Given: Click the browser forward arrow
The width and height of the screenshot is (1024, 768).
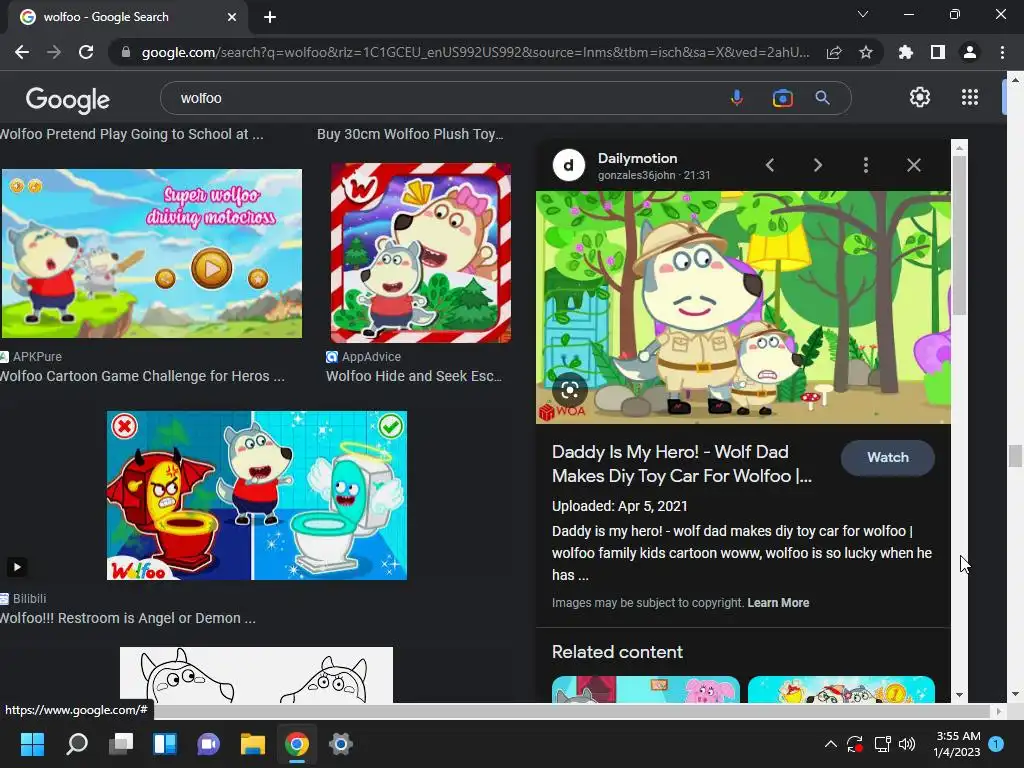Looking at the screenshot, I should [x=54, y=52].
